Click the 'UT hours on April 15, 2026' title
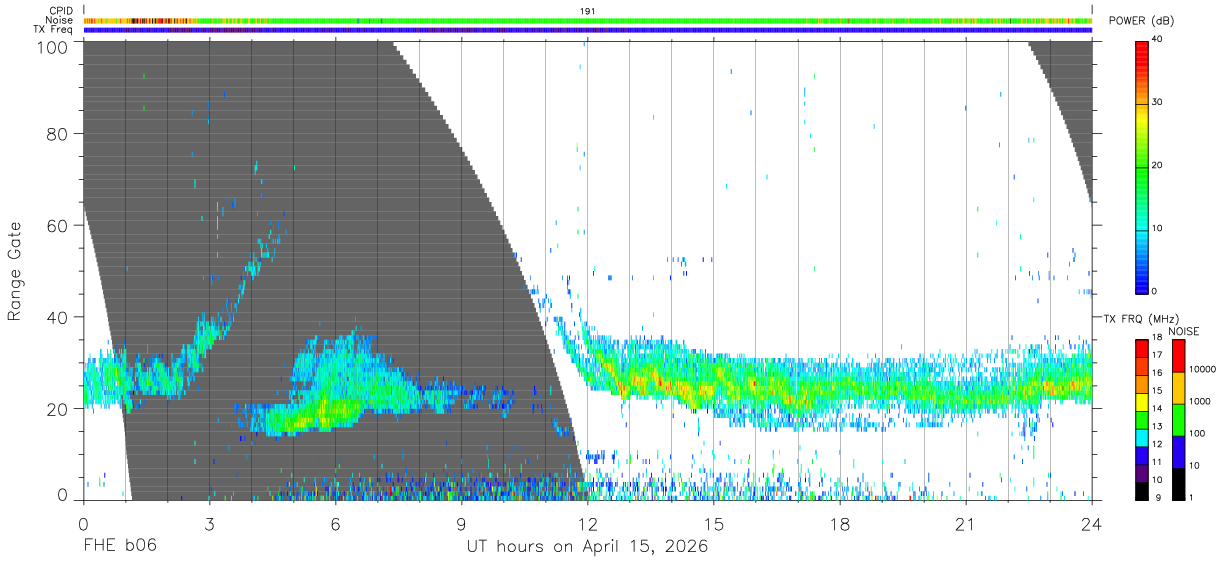This screenshot has width=1228, height=567. click(587, 547)
